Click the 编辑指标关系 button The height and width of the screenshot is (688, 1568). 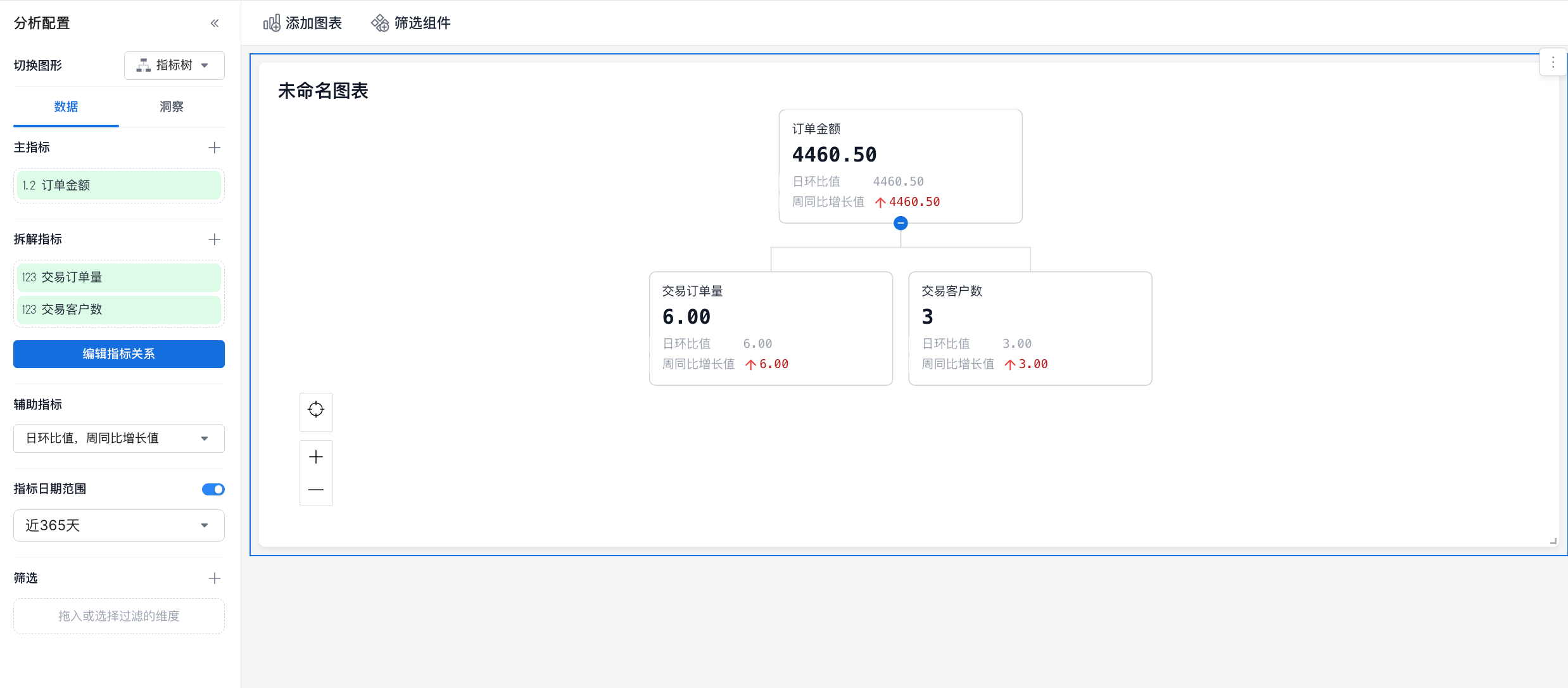click(118, 354)
